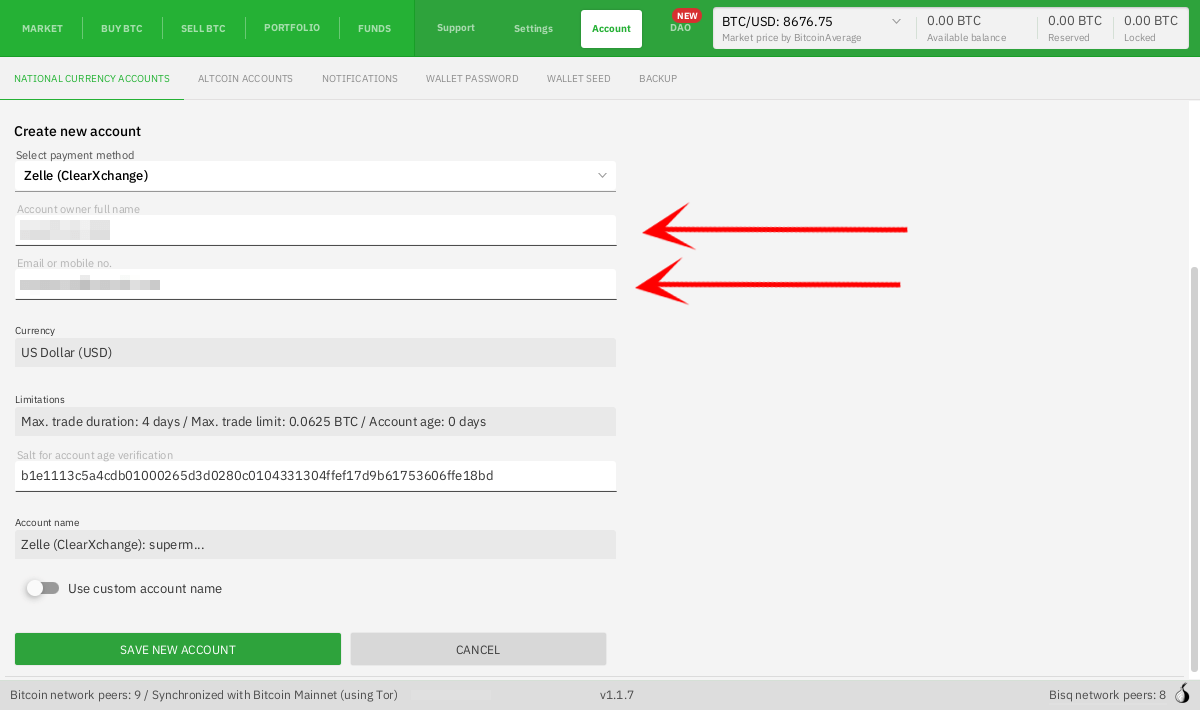
Task: Open the DAO section
Action: (x=680, y=28)
